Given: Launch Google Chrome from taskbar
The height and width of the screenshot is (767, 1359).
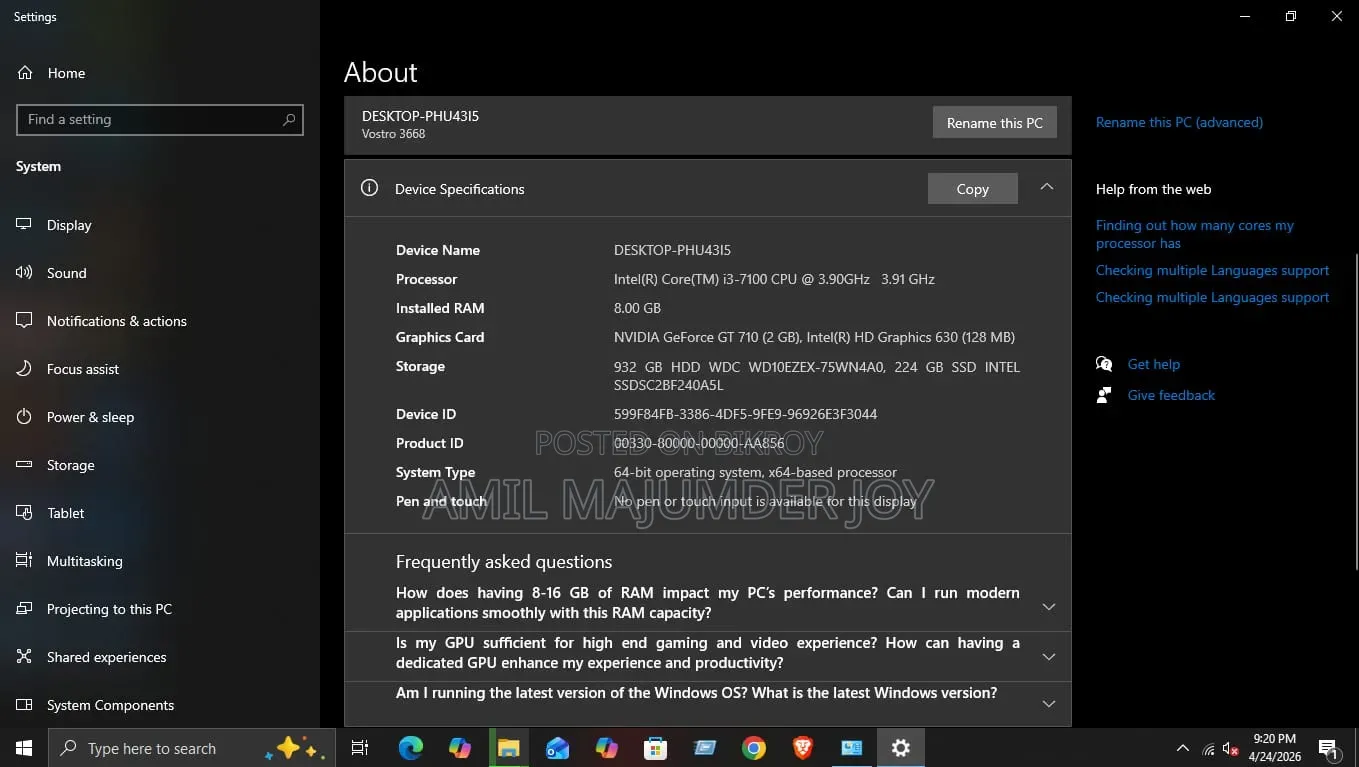Looking at the screenshot, I should tap(754, 748).
